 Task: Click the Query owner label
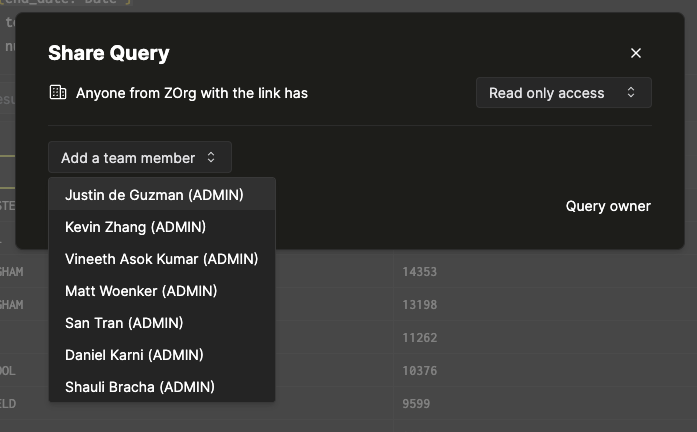[x=608, y=206]
